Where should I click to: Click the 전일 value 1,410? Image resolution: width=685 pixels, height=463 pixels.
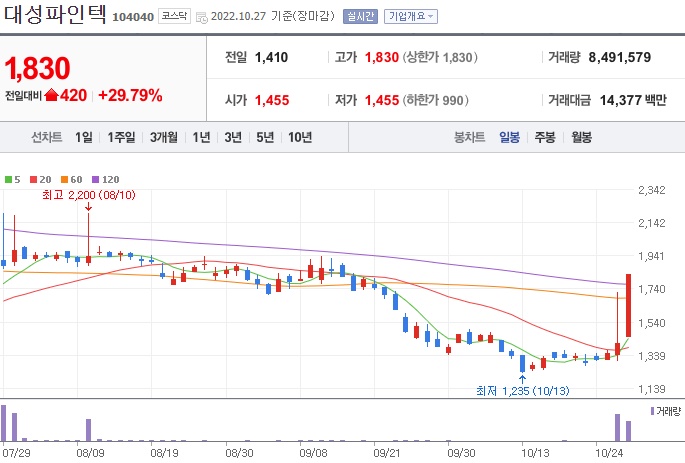pyautogui.click(x=271, y=57)
